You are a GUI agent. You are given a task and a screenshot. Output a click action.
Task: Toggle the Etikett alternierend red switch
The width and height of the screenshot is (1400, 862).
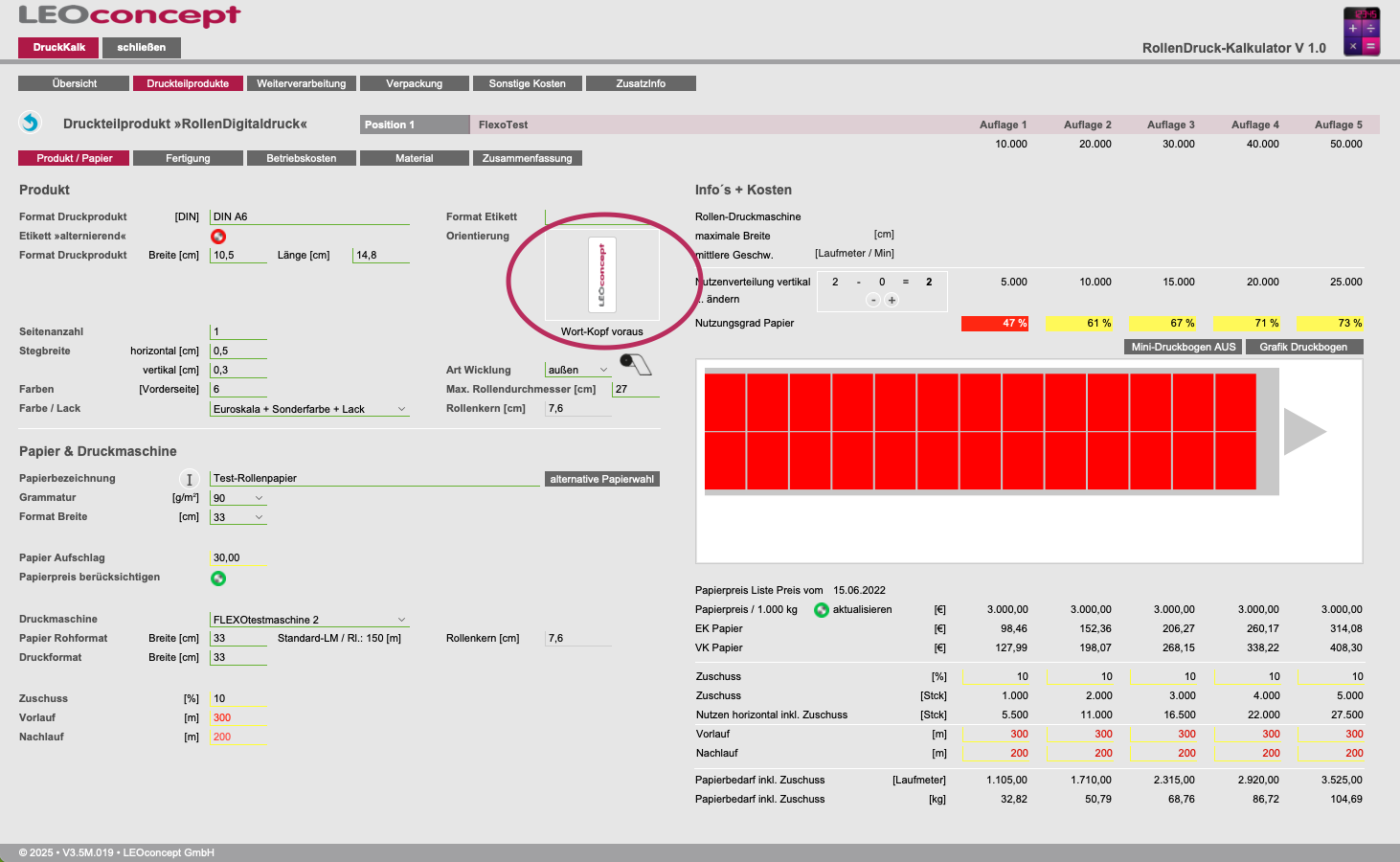[218, 237]
